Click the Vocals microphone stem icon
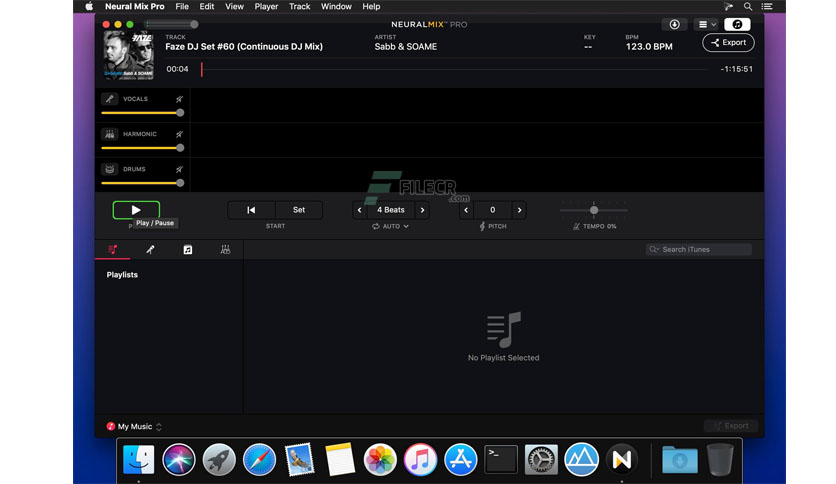The width and height of the screenshot is (836, 484). pos(109,99)
